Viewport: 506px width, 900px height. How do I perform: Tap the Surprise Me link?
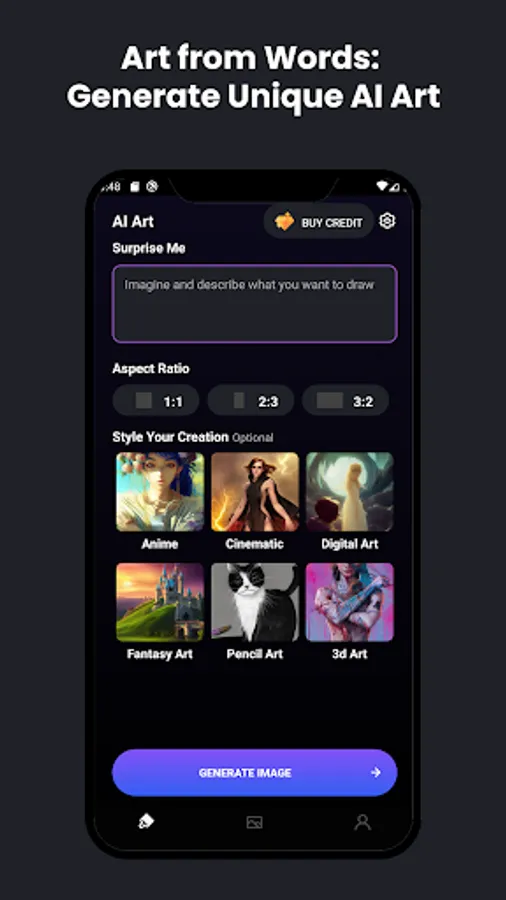(149, 249)
